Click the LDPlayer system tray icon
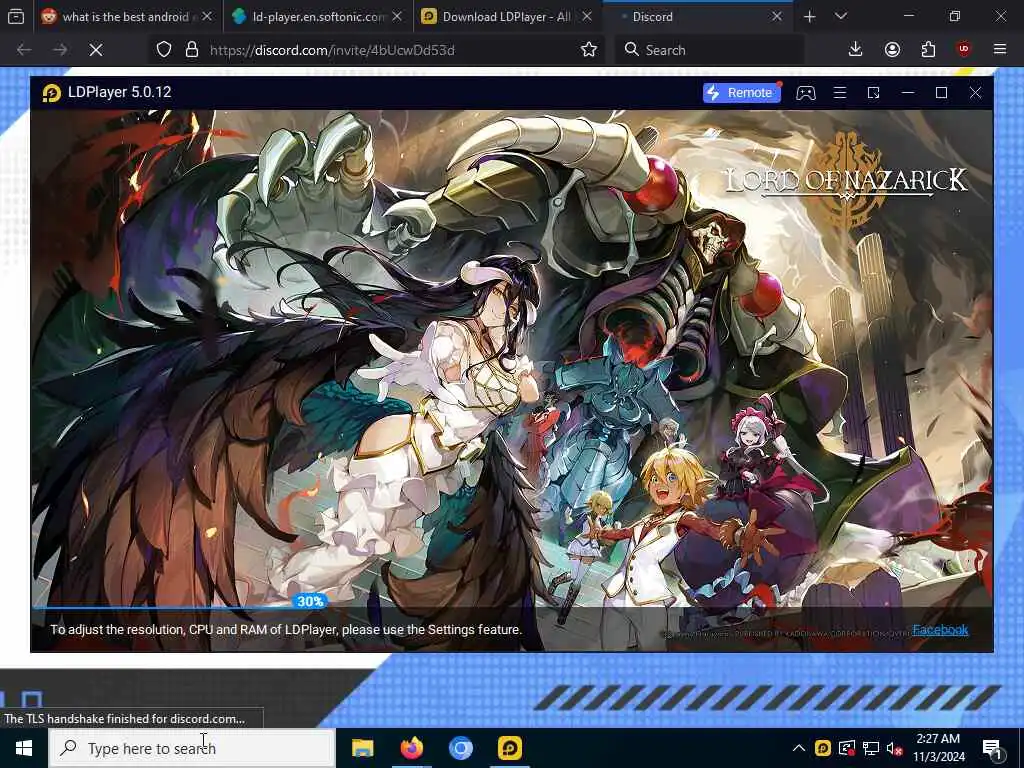This screenshot has width=1024, height=768. pyautogui.click(x=823, y=748)
